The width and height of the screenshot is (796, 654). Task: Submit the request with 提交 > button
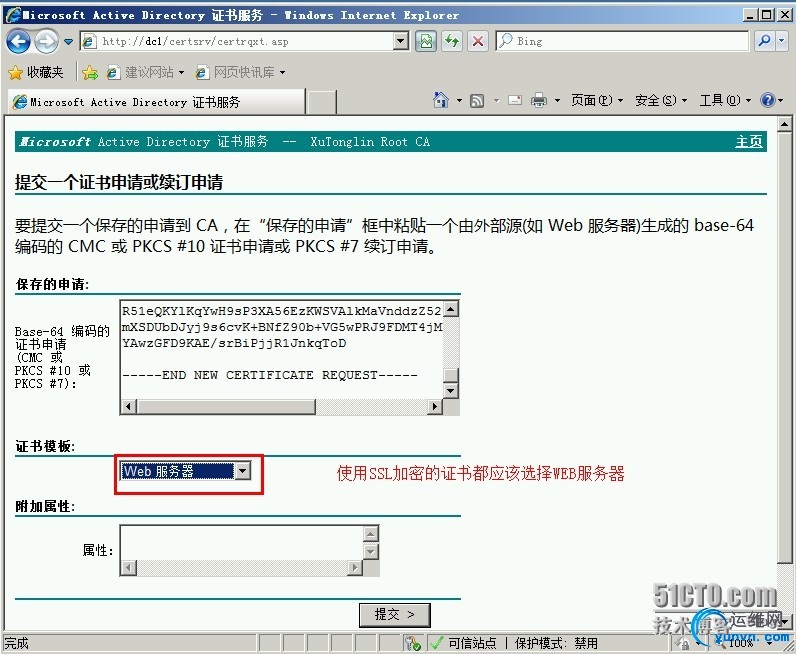[x=394, y=615]
